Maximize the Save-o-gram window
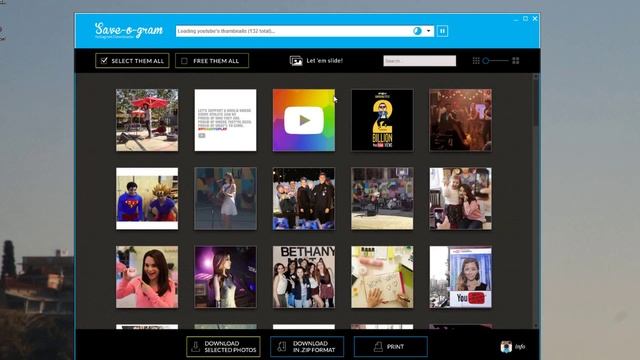This screenshot has height=360, width=640. [525, 19]
